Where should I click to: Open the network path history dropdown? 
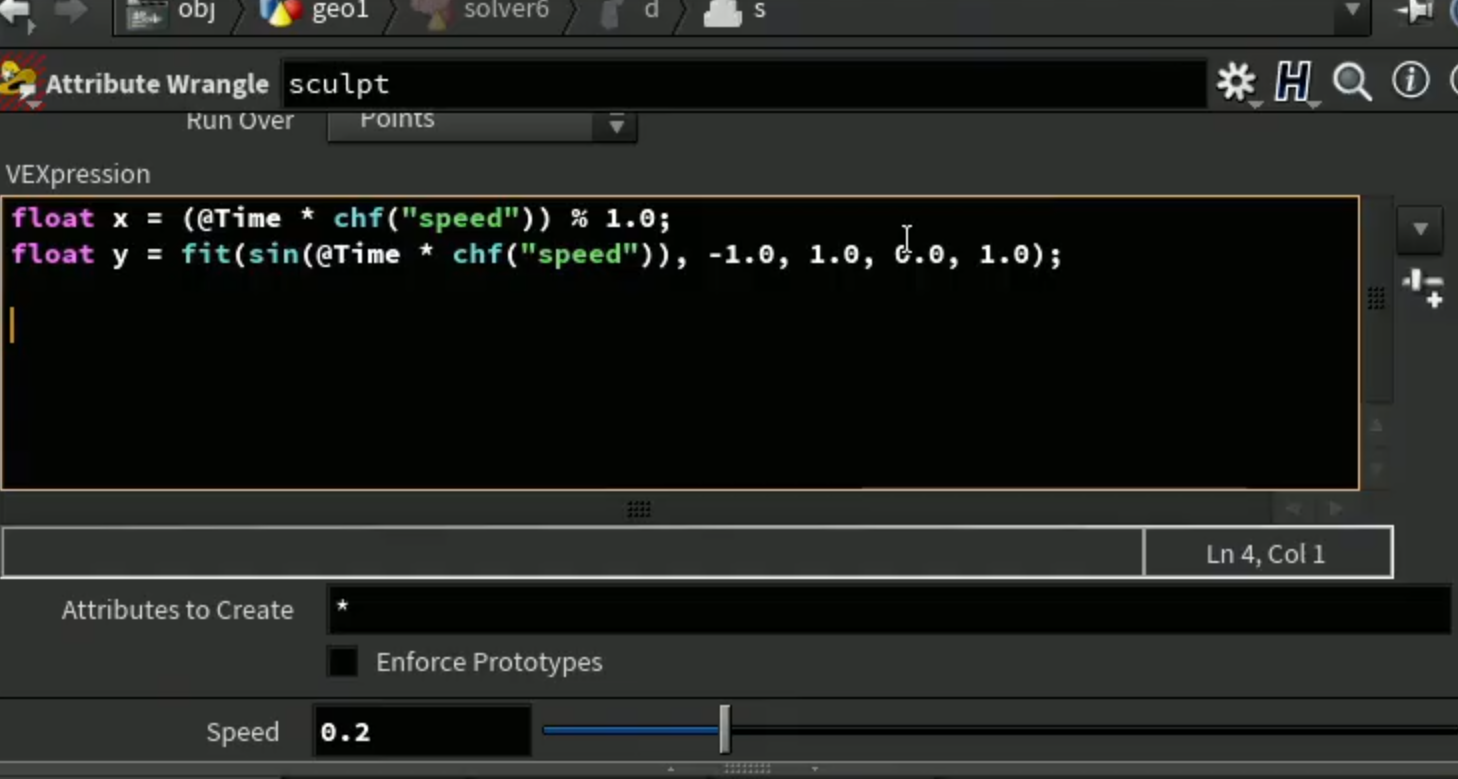point(1352,10)
